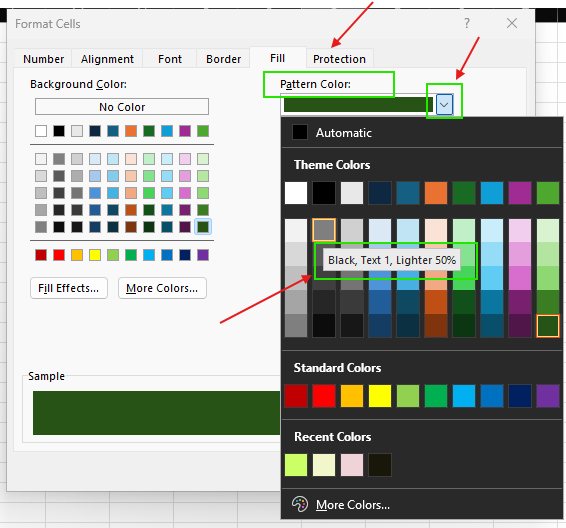Pick violet in Background Color standard row

[x=203, y=255]
